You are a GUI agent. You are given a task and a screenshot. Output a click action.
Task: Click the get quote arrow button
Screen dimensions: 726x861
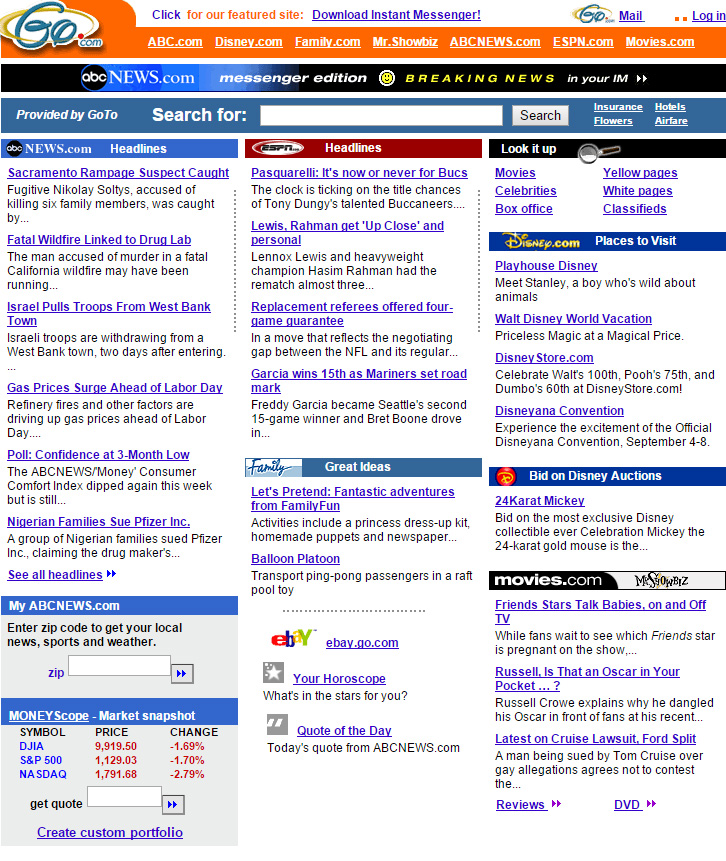click(173, 804)
